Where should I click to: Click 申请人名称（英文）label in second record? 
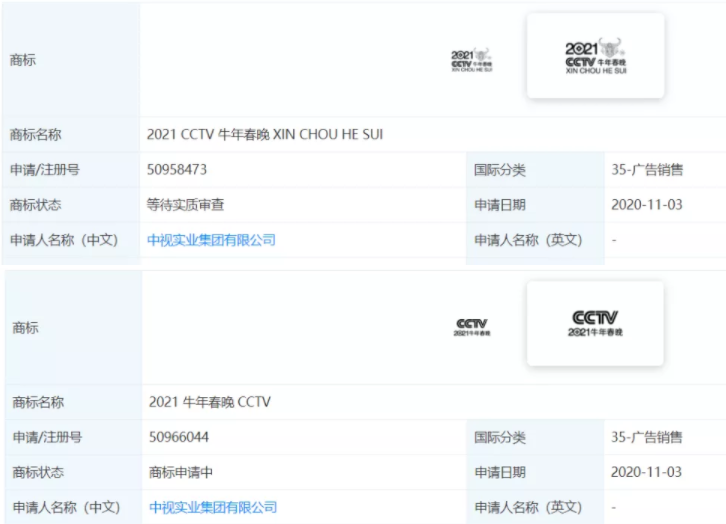tap(528, 507)
